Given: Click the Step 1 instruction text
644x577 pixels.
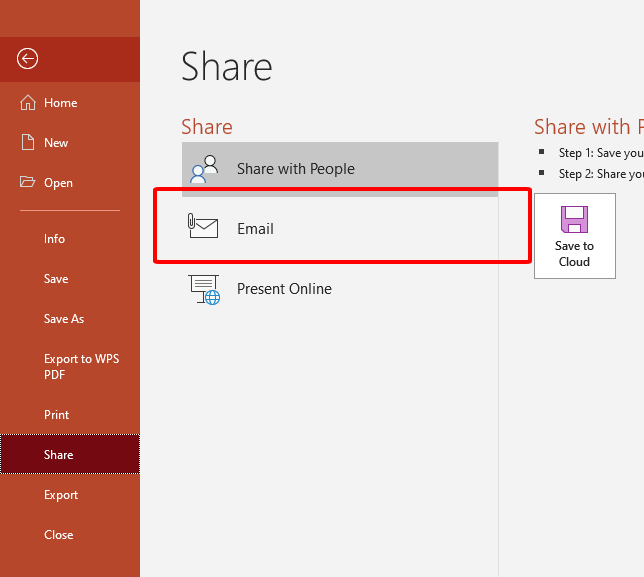Looking at the screenshot, I should tap(601, 153).
